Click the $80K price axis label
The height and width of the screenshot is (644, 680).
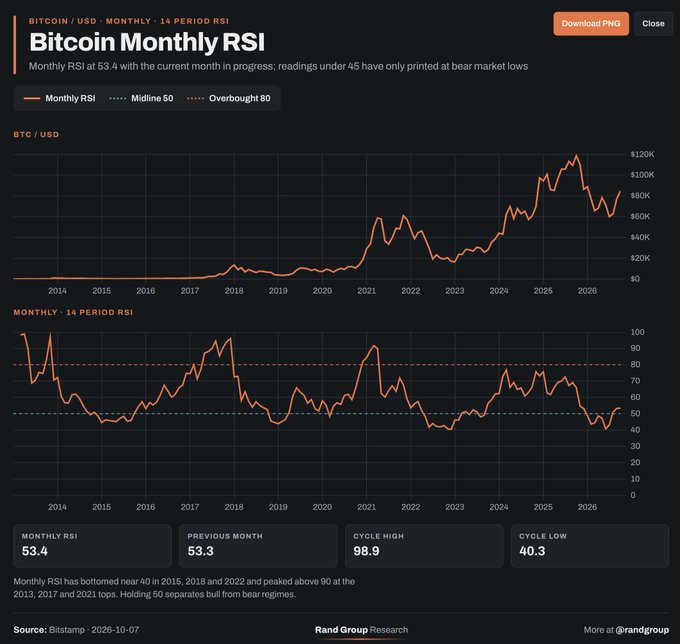[640, 196]
